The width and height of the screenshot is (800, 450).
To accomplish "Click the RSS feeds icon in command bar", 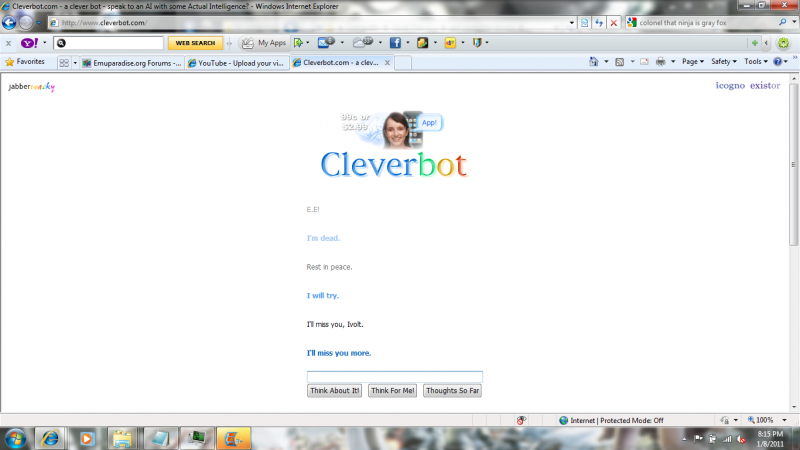I will (x=619, y=62).
